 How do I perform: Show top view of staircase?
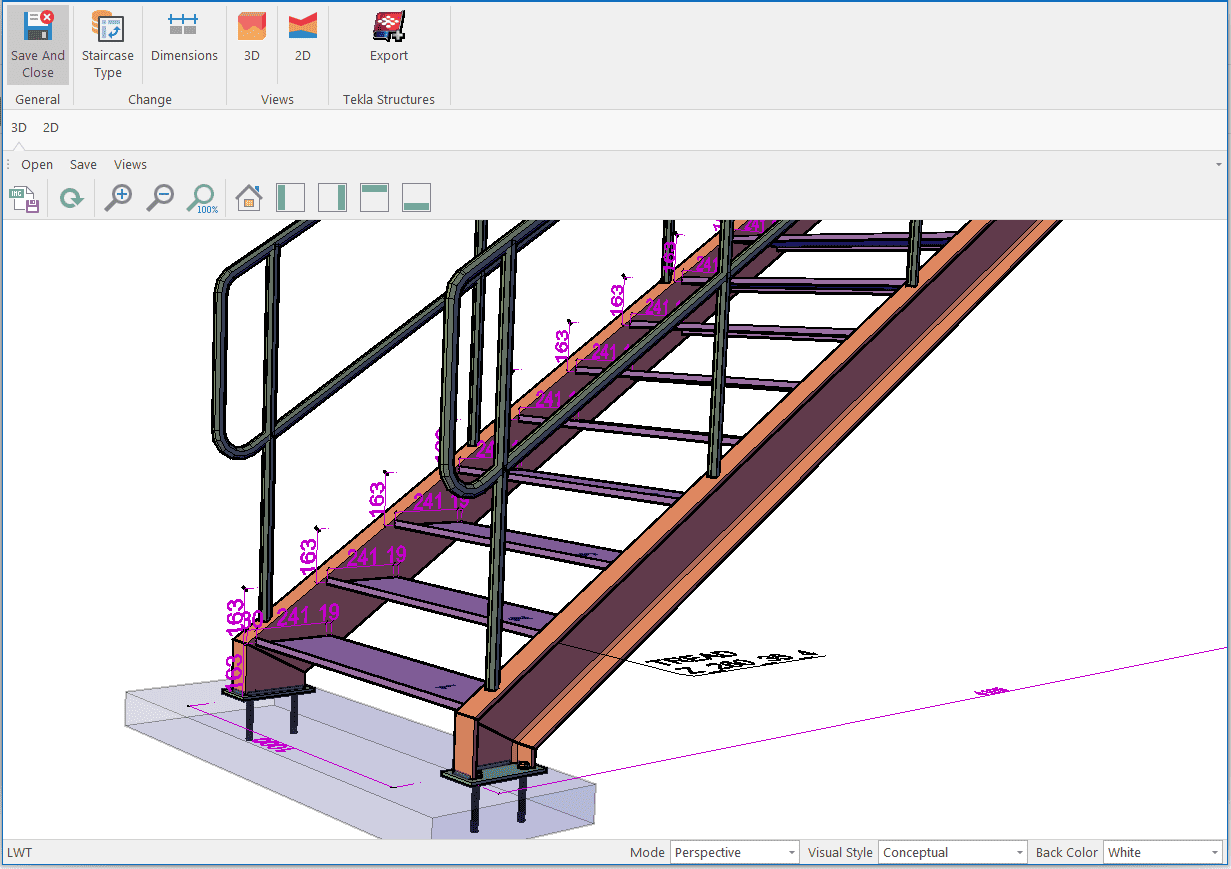pyautogui.click(x=374, y=198)
